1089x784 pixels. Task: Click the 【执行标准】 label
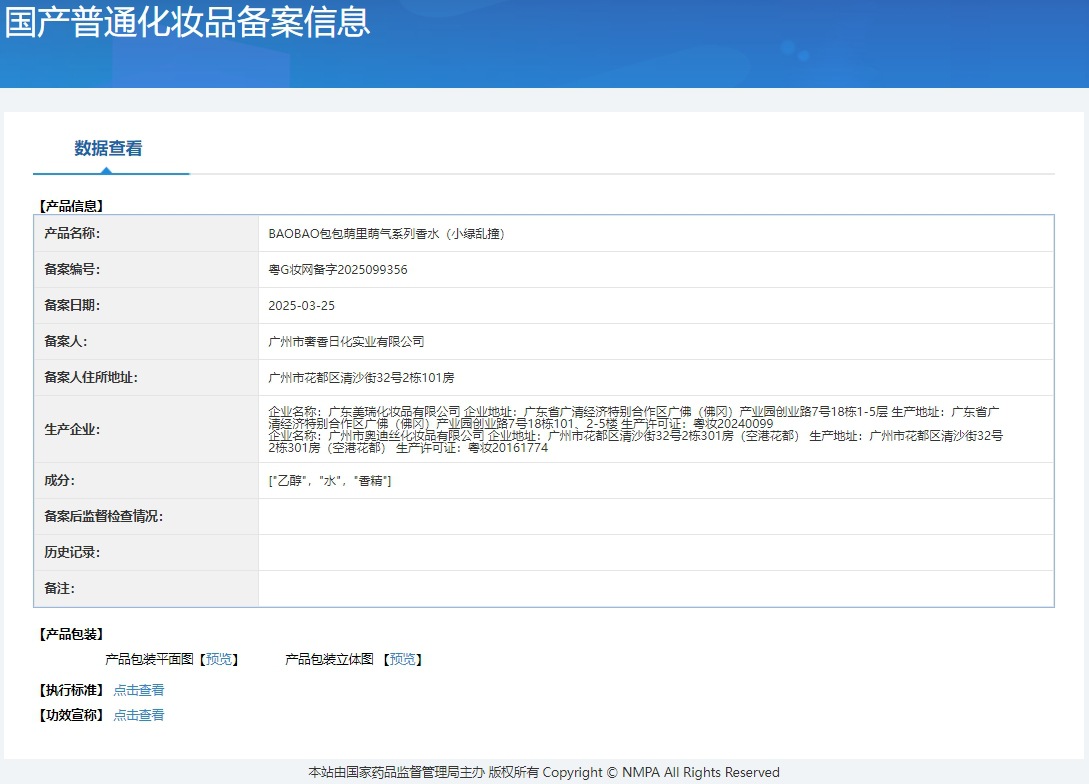pos(71,690)
